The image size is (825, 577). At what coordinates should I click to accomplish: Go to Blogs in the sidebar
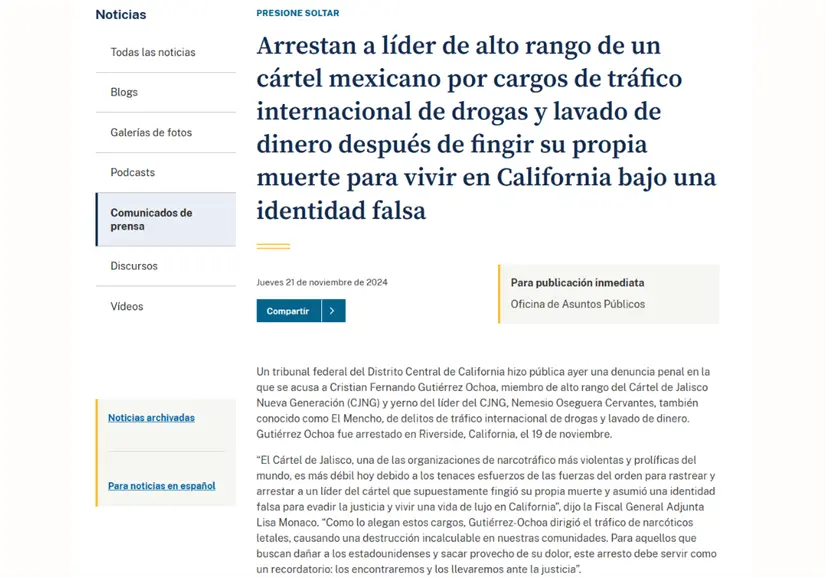tap(124, 92)
